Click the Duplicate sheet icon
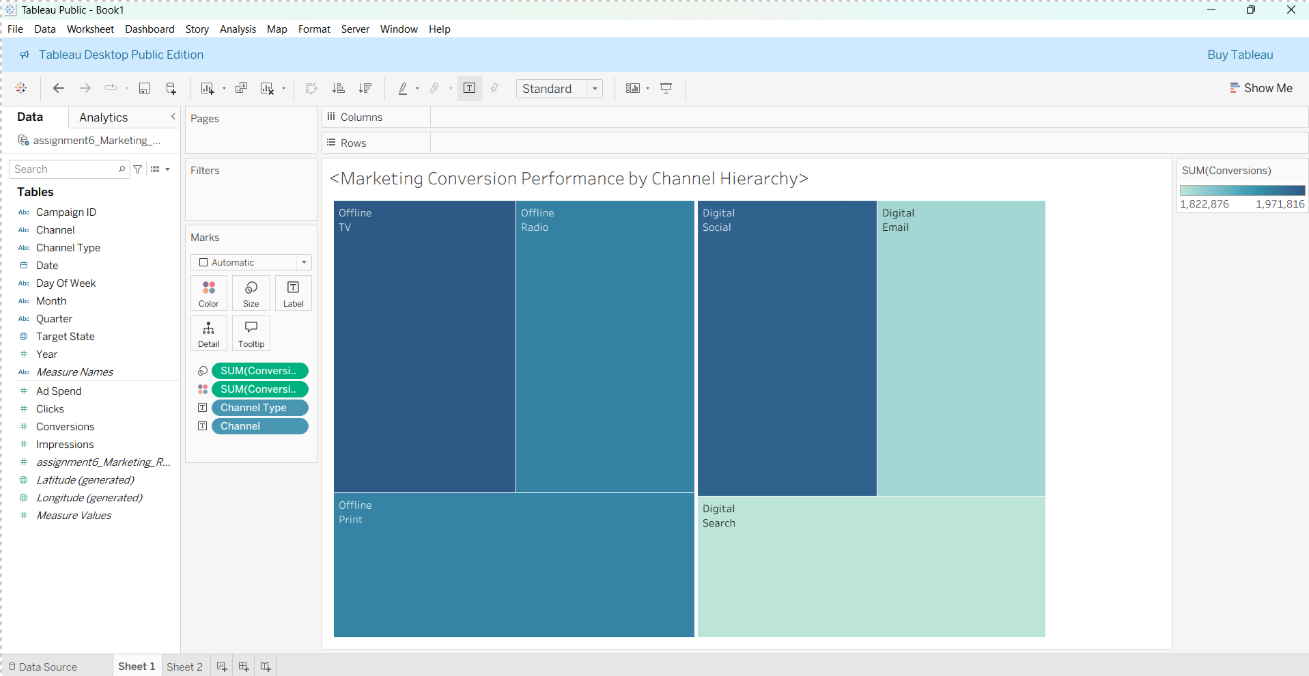Screen dimensions: 1309x676 click(x=241, y=88)
